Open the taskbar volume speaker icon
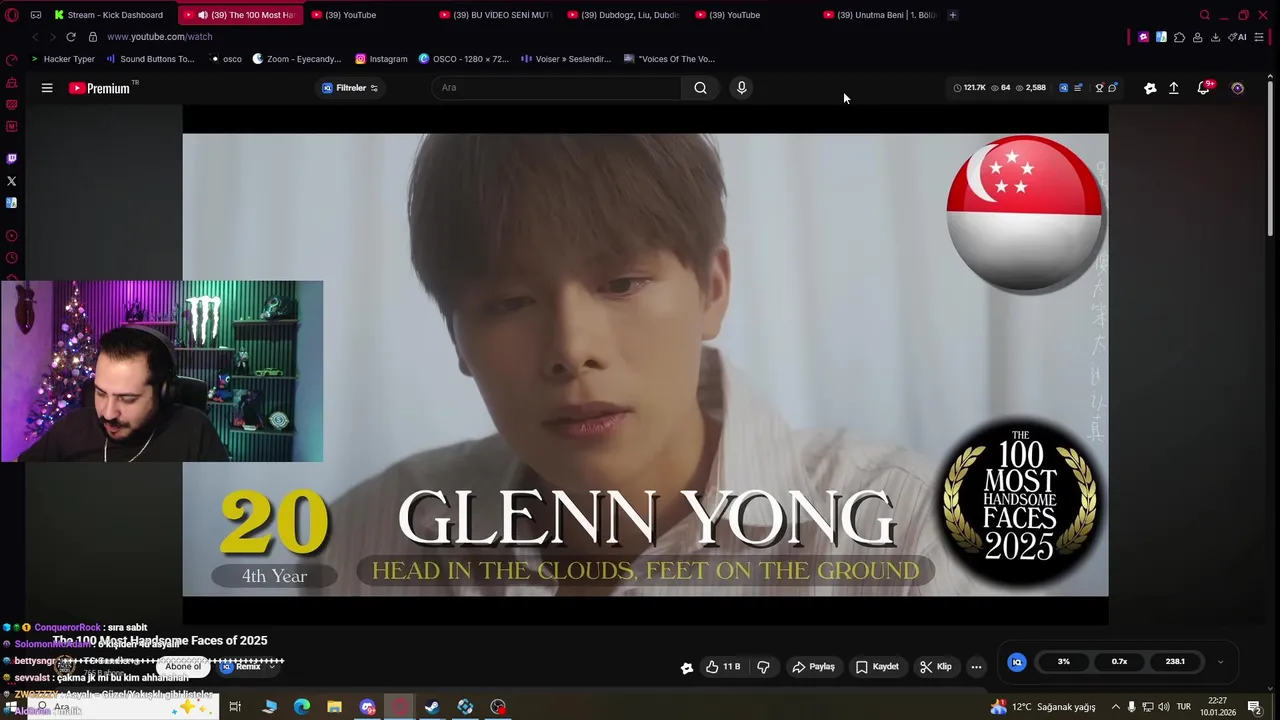 (1164, 707)
